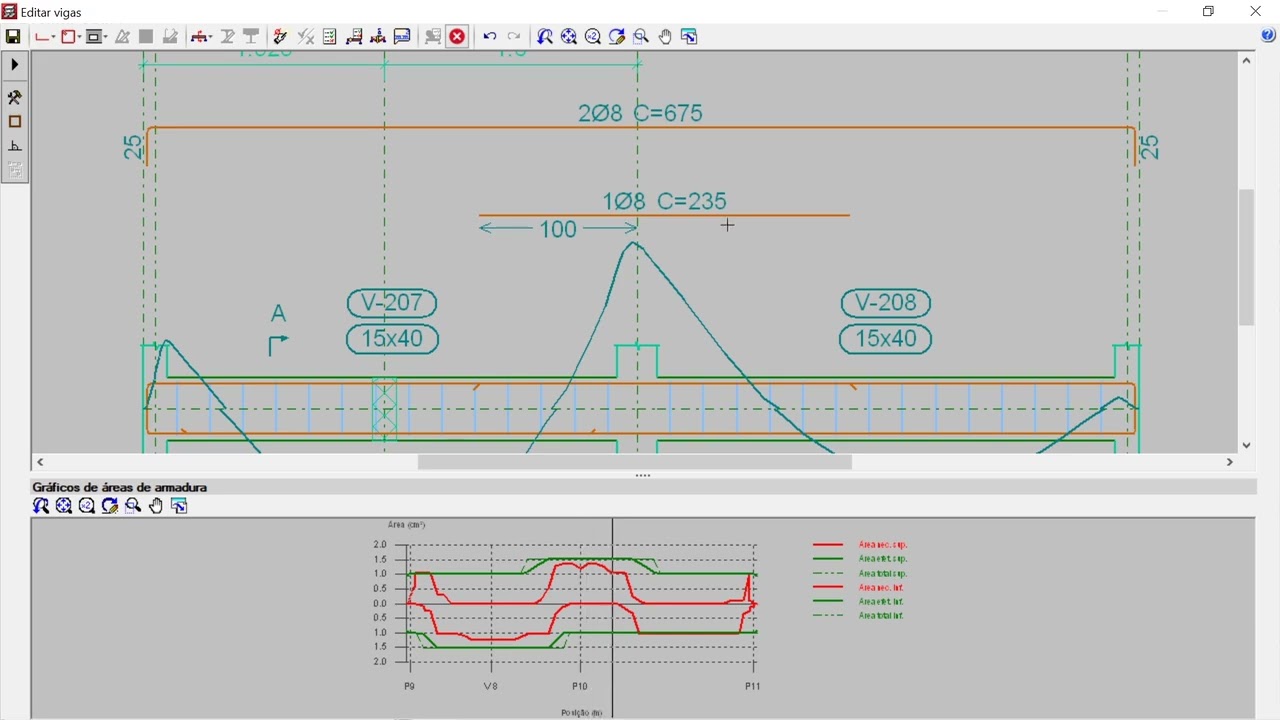
Task: Click the black play arrow side button
Action: 14,65
